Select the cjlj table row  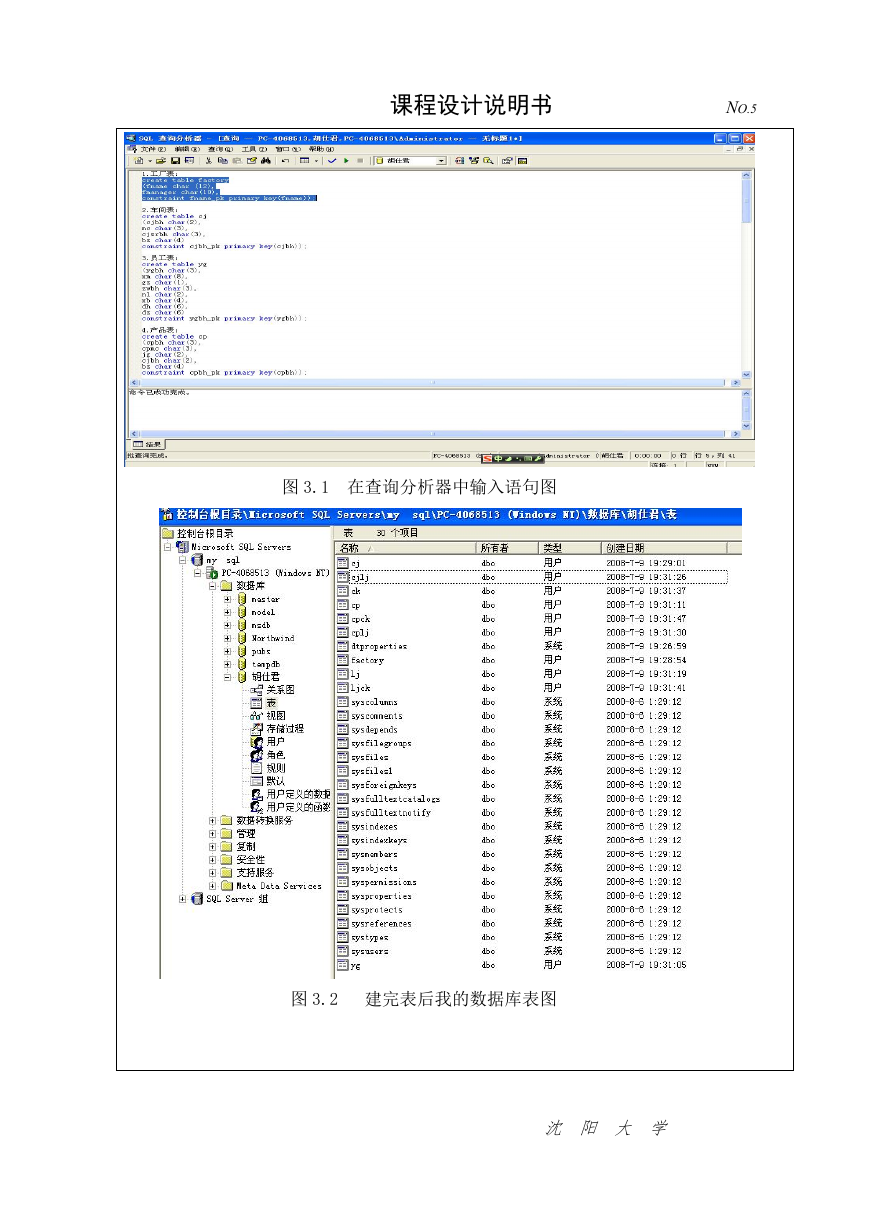pyautogui.click(x=532, y=577)
